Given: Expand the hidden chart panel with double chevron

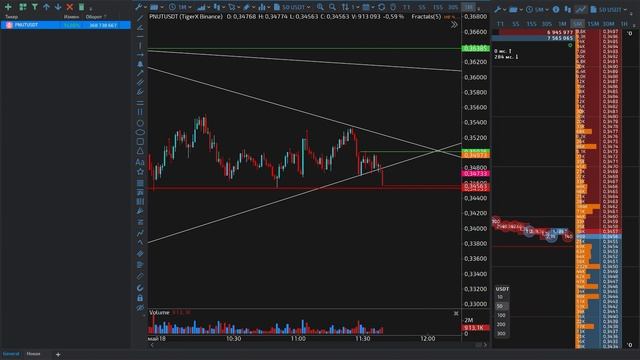Looking at the screenshot, I should tap(454, 25).
